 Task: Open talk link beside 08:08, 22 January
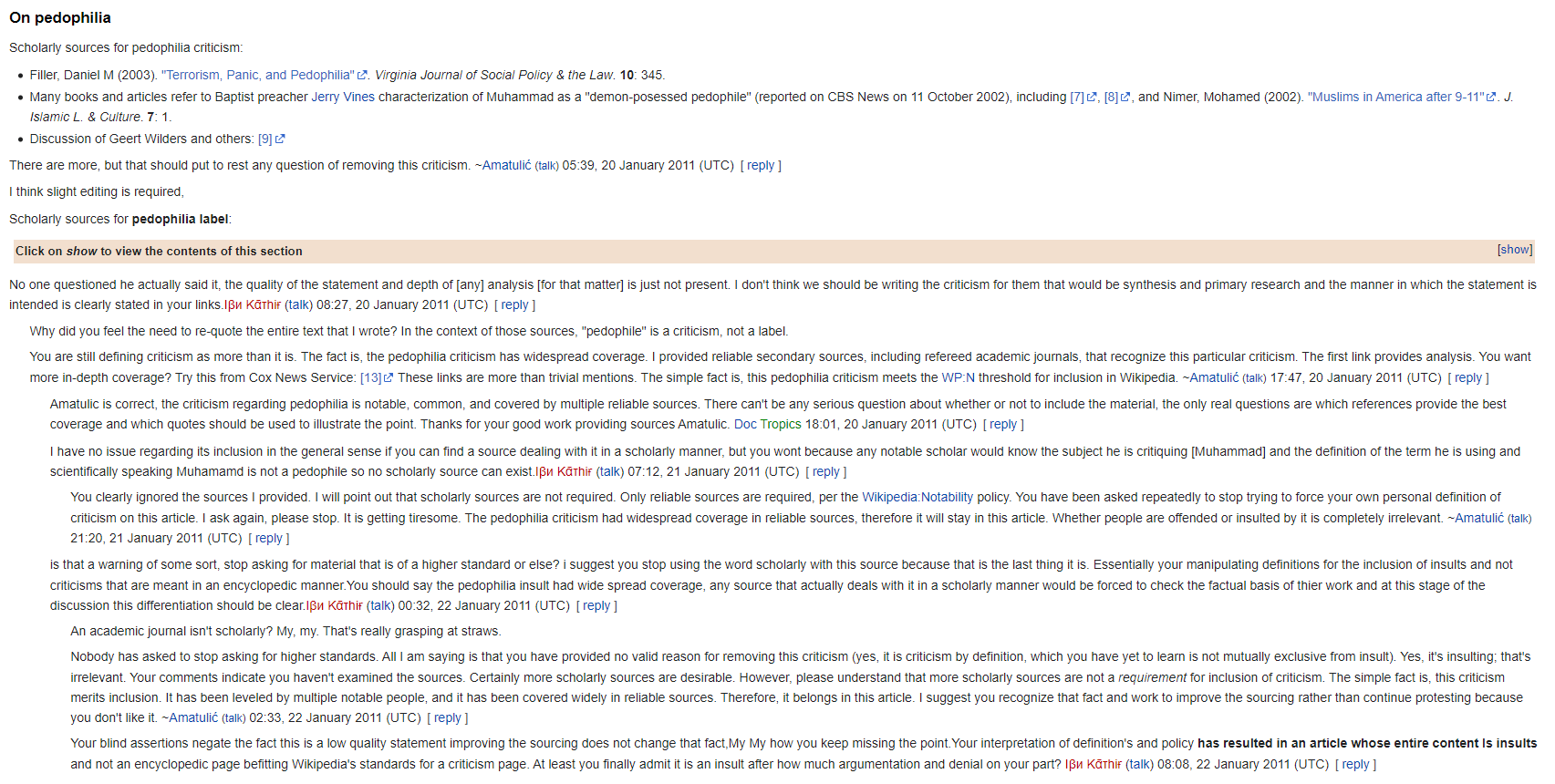(1139, 764)
